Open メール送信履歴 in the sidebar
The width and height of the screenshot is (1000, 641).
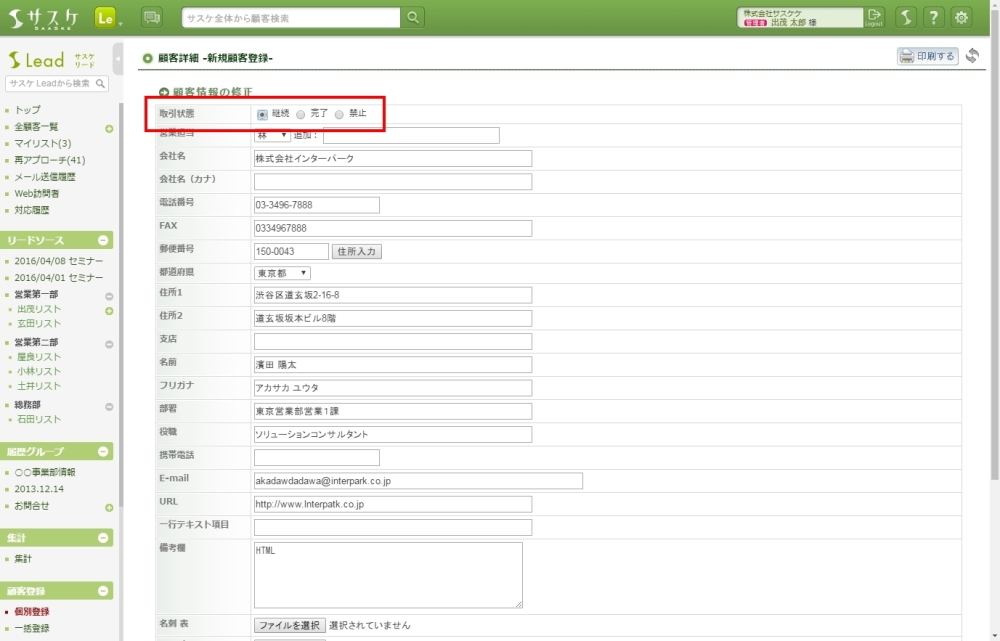click(x=46, y=177)
